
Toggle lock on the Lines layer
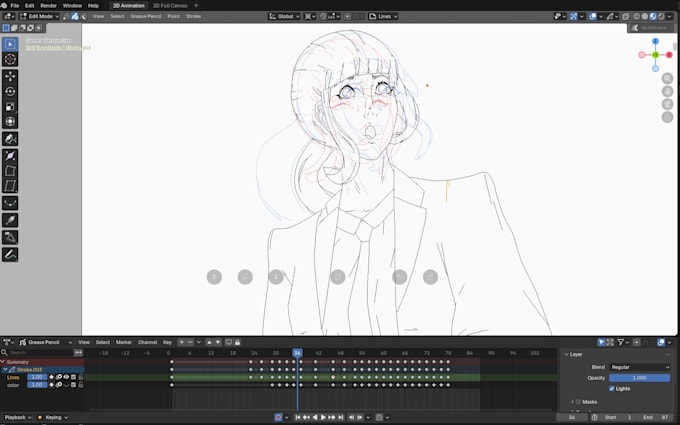coord(81,377)
